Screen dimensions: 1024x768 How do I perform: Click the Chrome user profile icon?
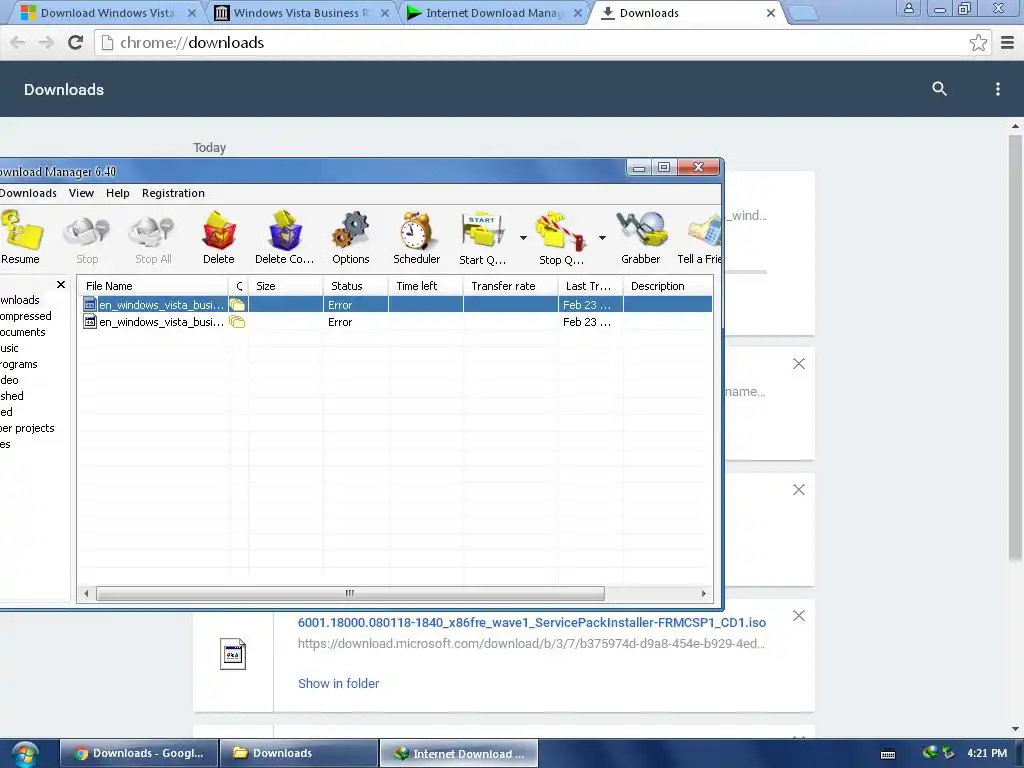[908, 8]
